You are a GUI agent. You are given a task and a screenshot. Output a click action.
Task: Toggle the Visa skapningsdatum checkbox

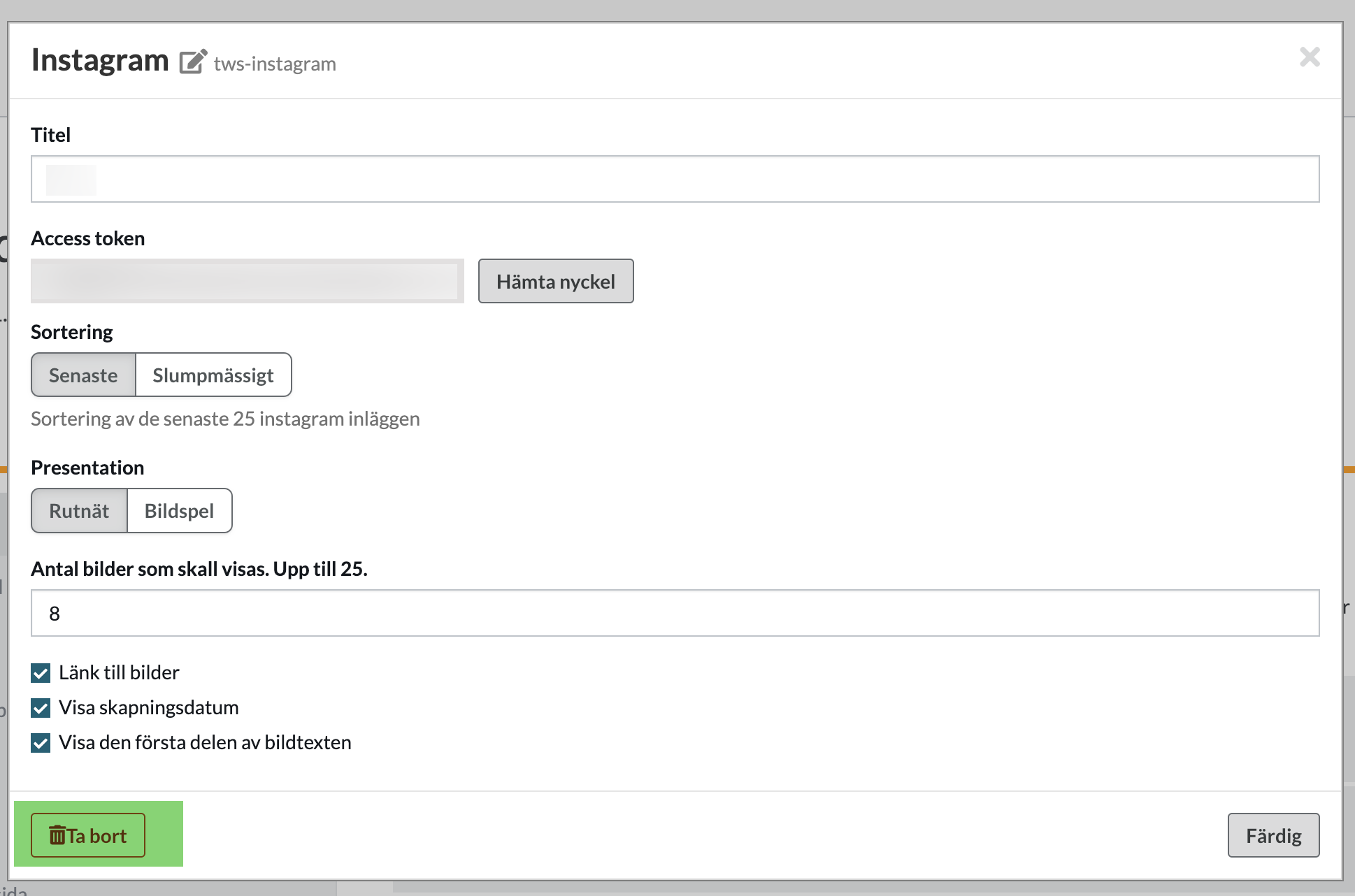41,708
